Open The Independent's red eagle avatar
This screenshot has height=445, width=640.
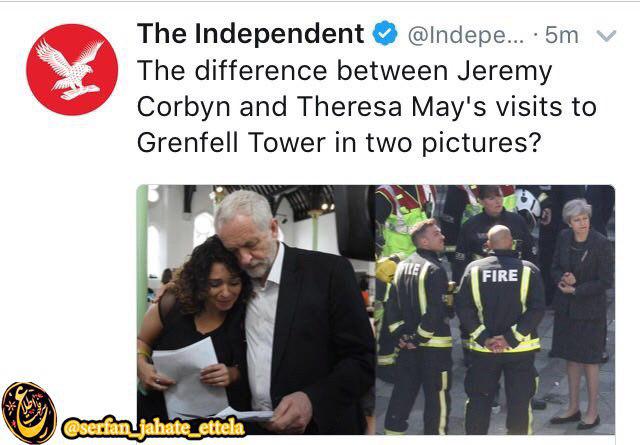pos(72,69)
